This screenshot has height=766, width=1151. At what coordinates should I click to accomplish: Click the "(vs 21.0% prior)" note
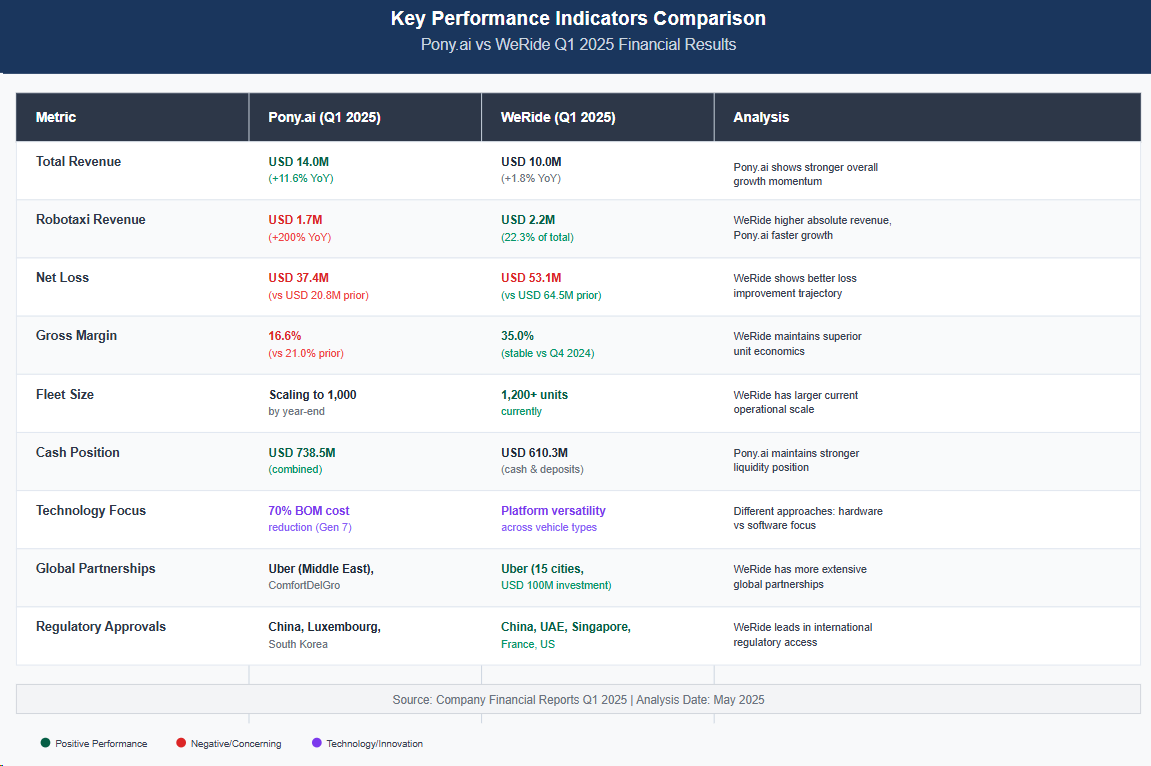pyautogui.click(x=306, y=353)
